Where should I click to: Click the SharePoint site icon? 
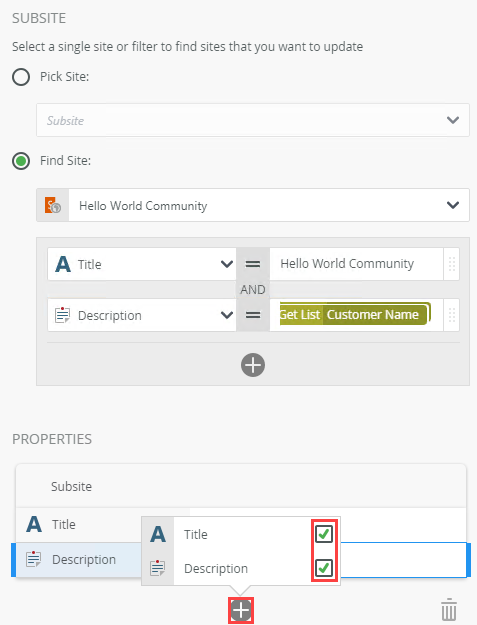(53, 205)
